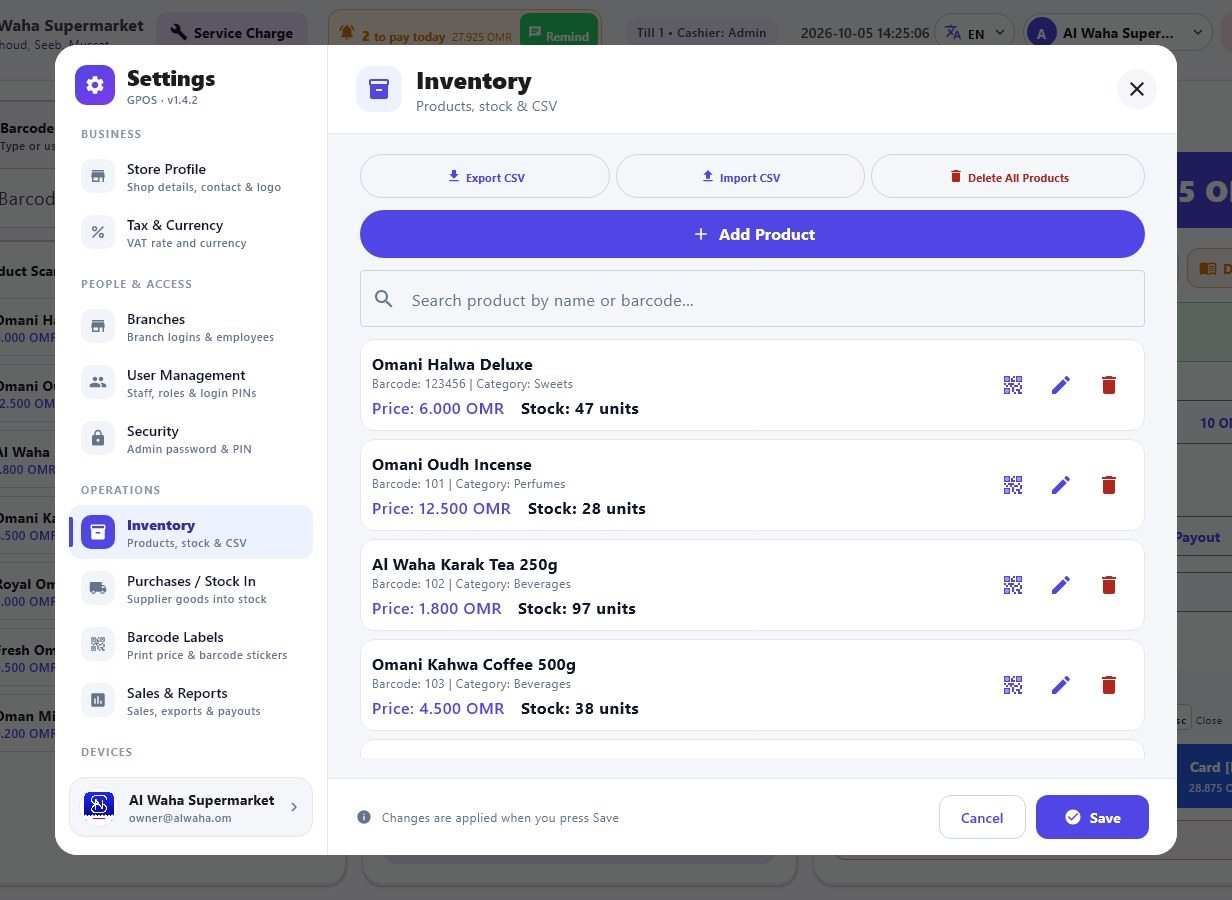Open Sales & Reports section
The image size is (1232, 900).
click(191, 701)
